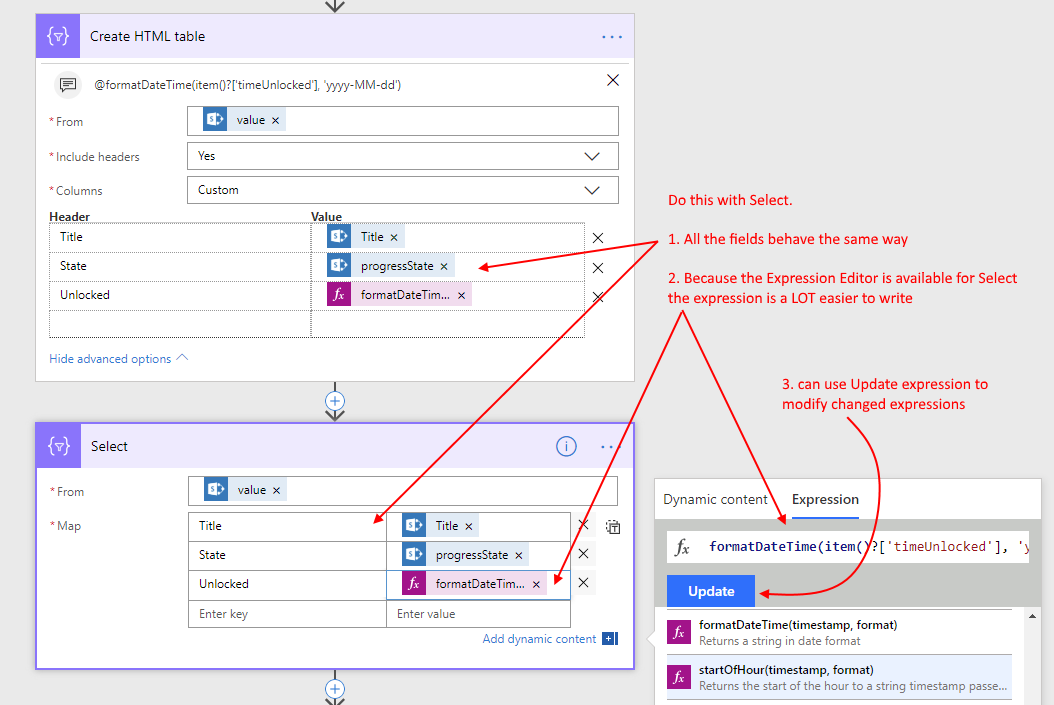Screen dimensions: 1054x705
Task: Remove the Unlocked row in Select map
Action: point(583,583)
